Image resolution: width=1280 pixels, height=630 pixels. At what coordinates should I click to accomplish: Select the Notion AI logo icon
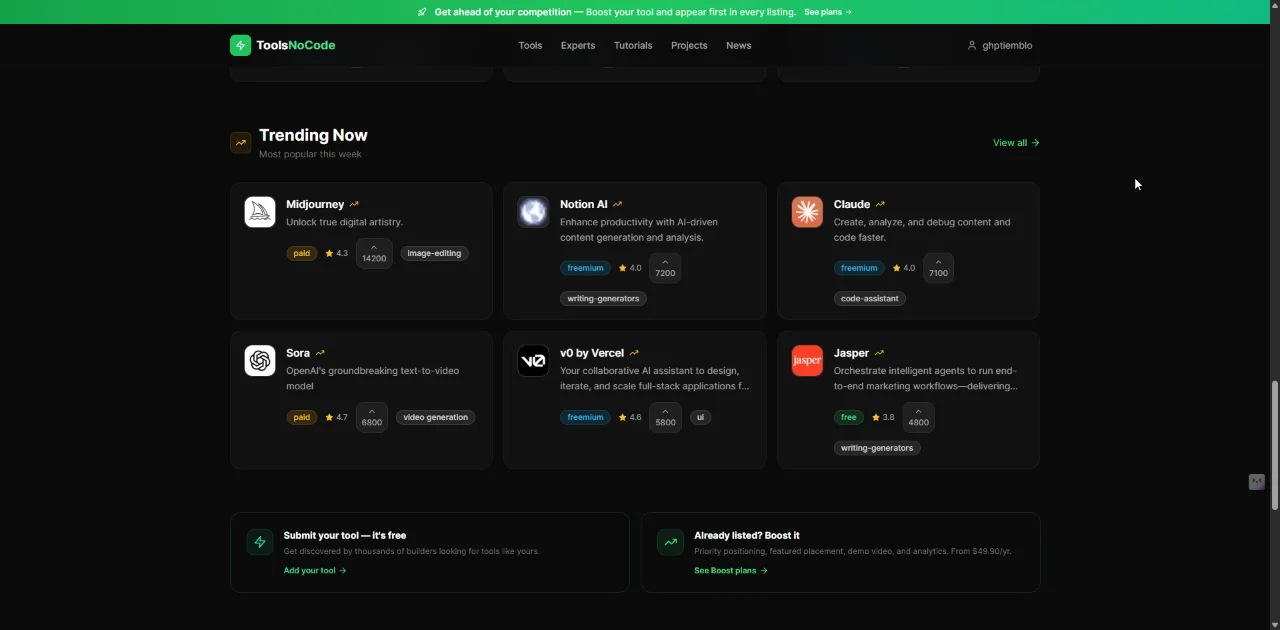(533, 211)
